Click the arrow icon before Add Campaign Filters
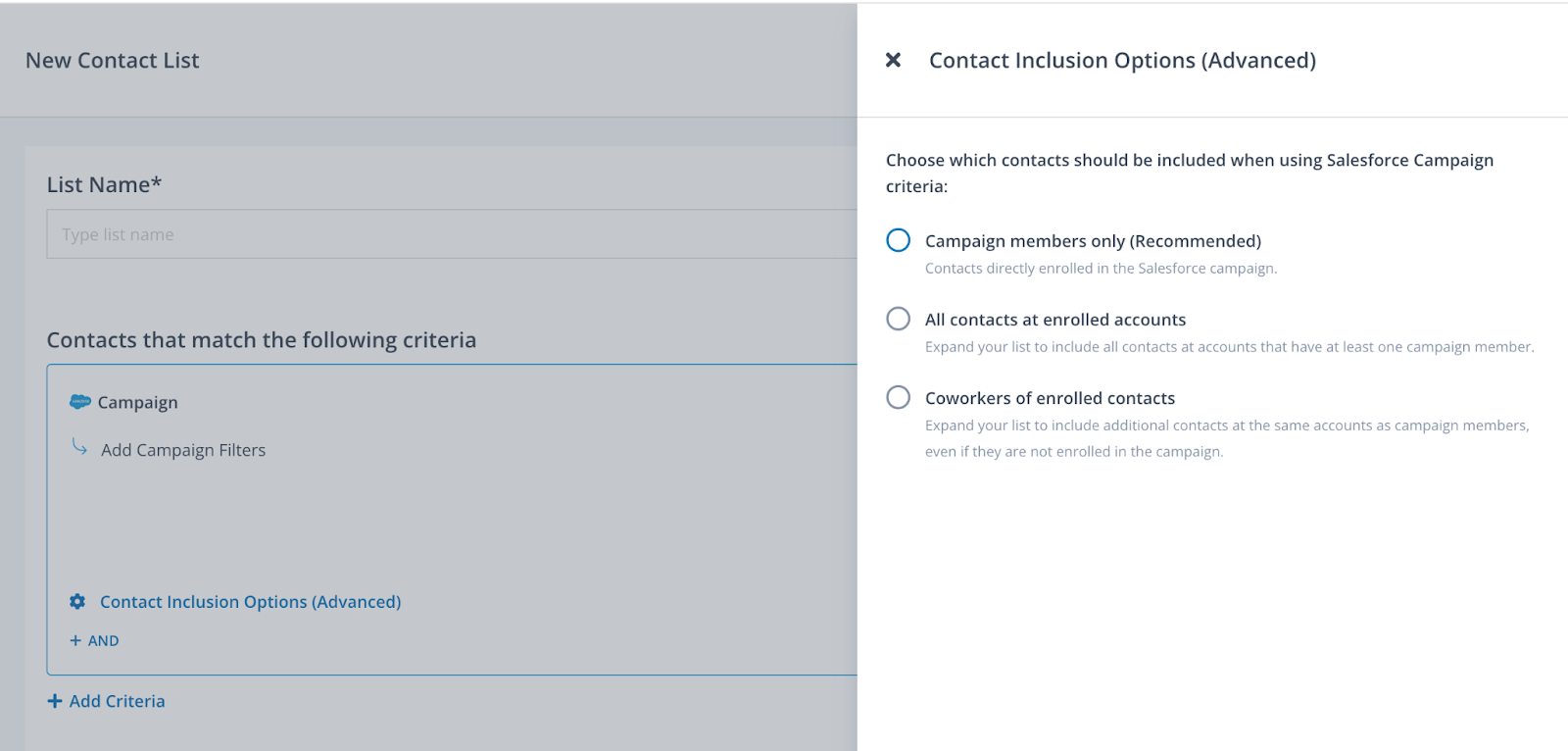The width and height of the screenshot is (1568, 751). tap(79, 448)
